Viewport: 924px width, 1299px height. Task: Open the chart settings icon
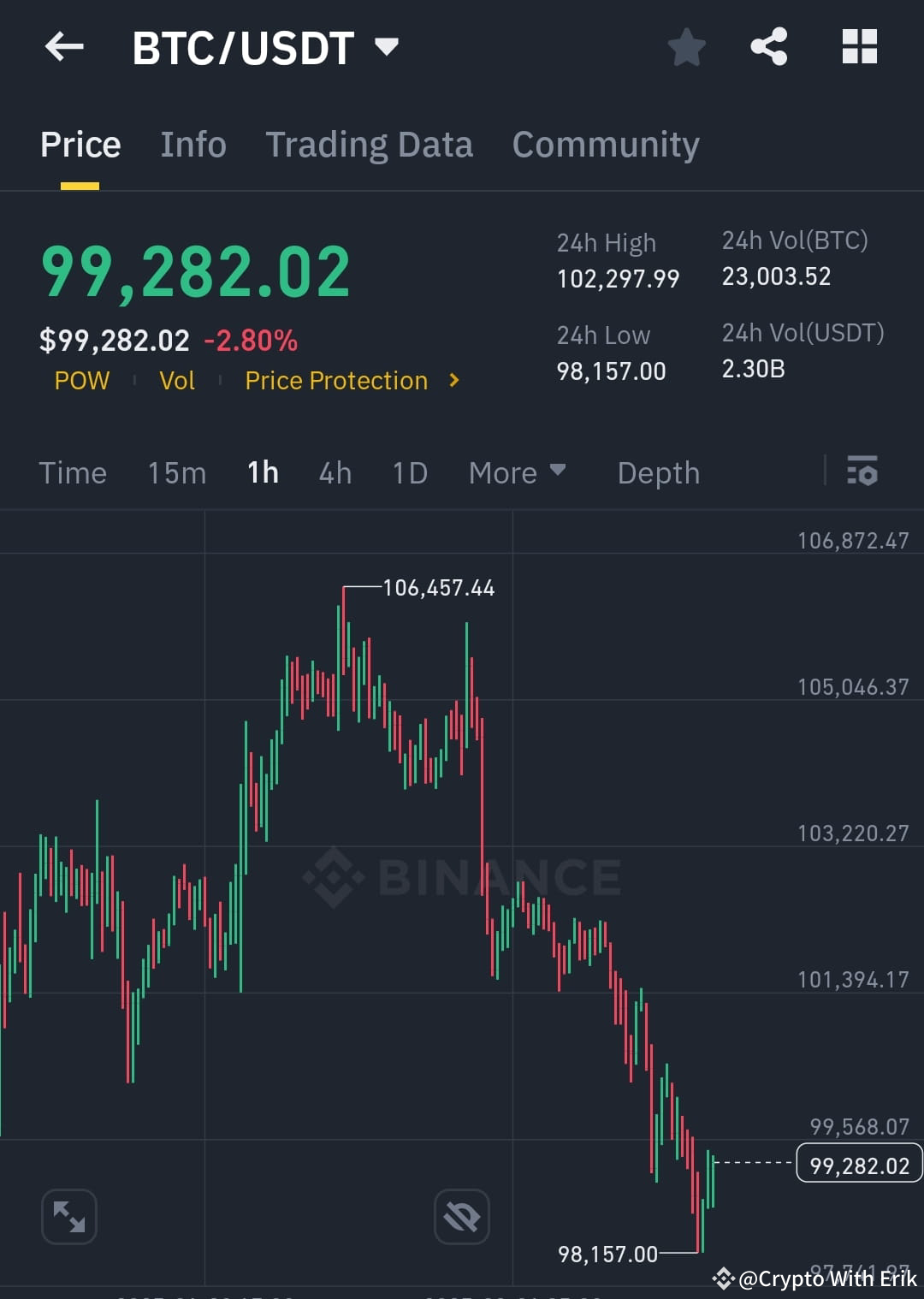pos(862,472)
